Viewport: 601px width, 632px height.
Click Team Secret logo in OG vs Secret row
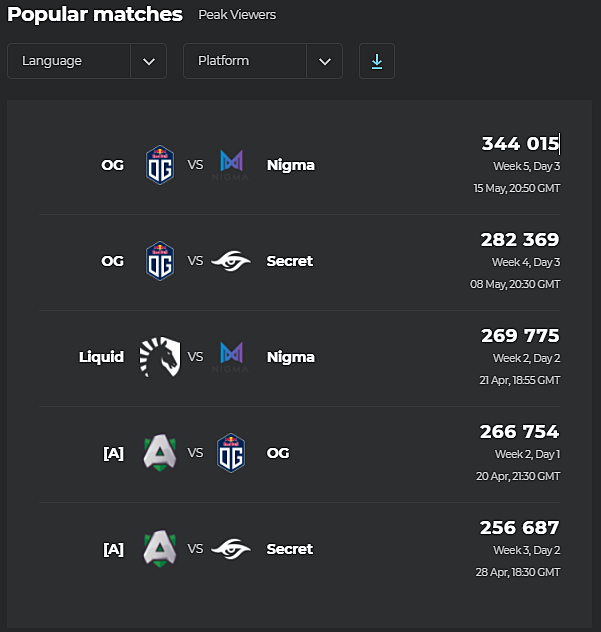pyautogui.click(x=232, y=261)
